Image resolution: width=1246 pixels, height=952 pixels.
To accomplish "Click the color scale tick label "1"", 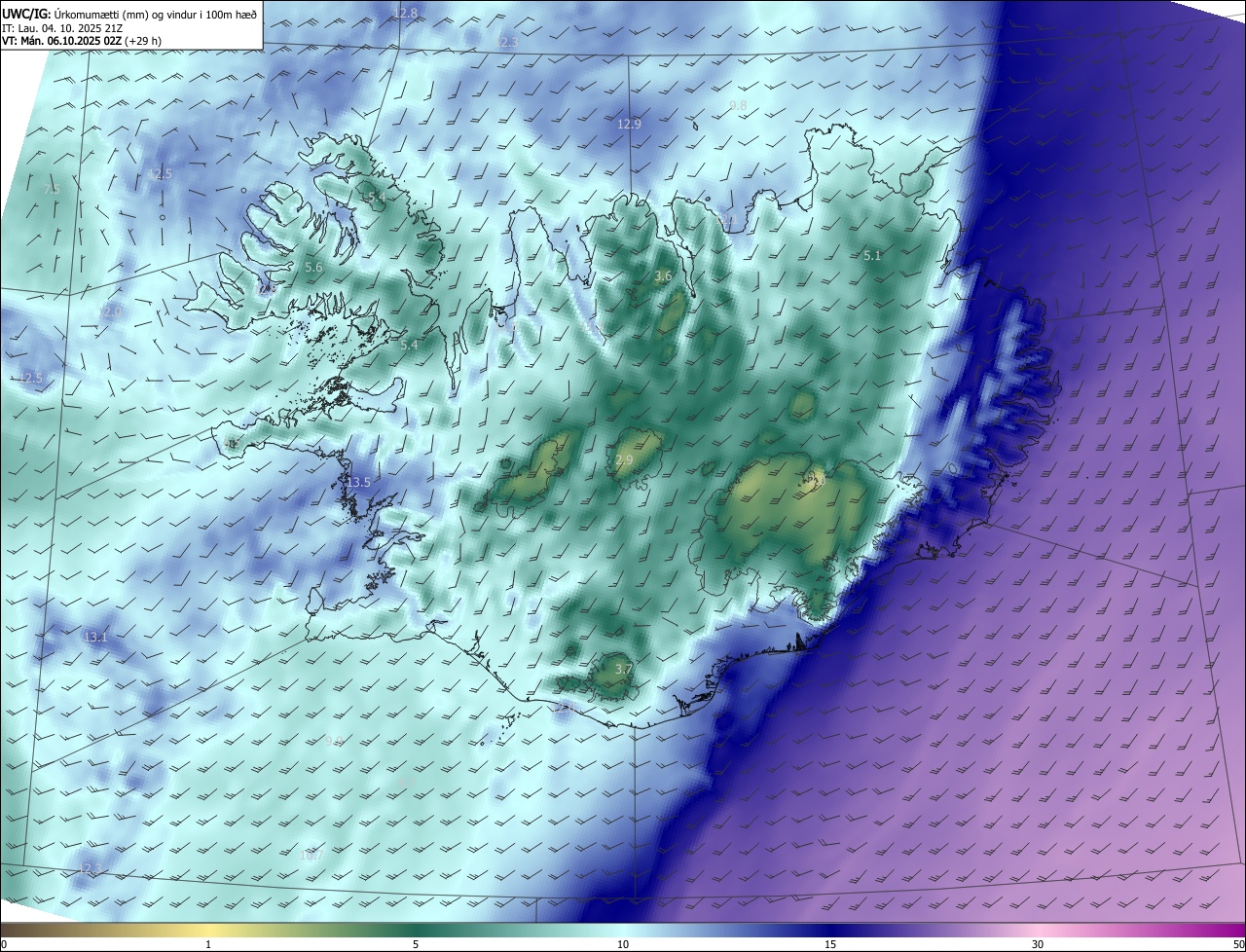I will pyautogui.click(x=208, y=944).
